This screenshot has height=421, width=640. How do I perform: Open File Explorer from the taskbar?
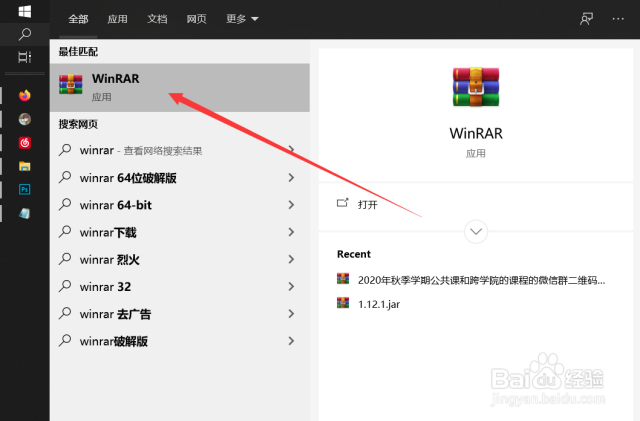[x=25, y=166]
